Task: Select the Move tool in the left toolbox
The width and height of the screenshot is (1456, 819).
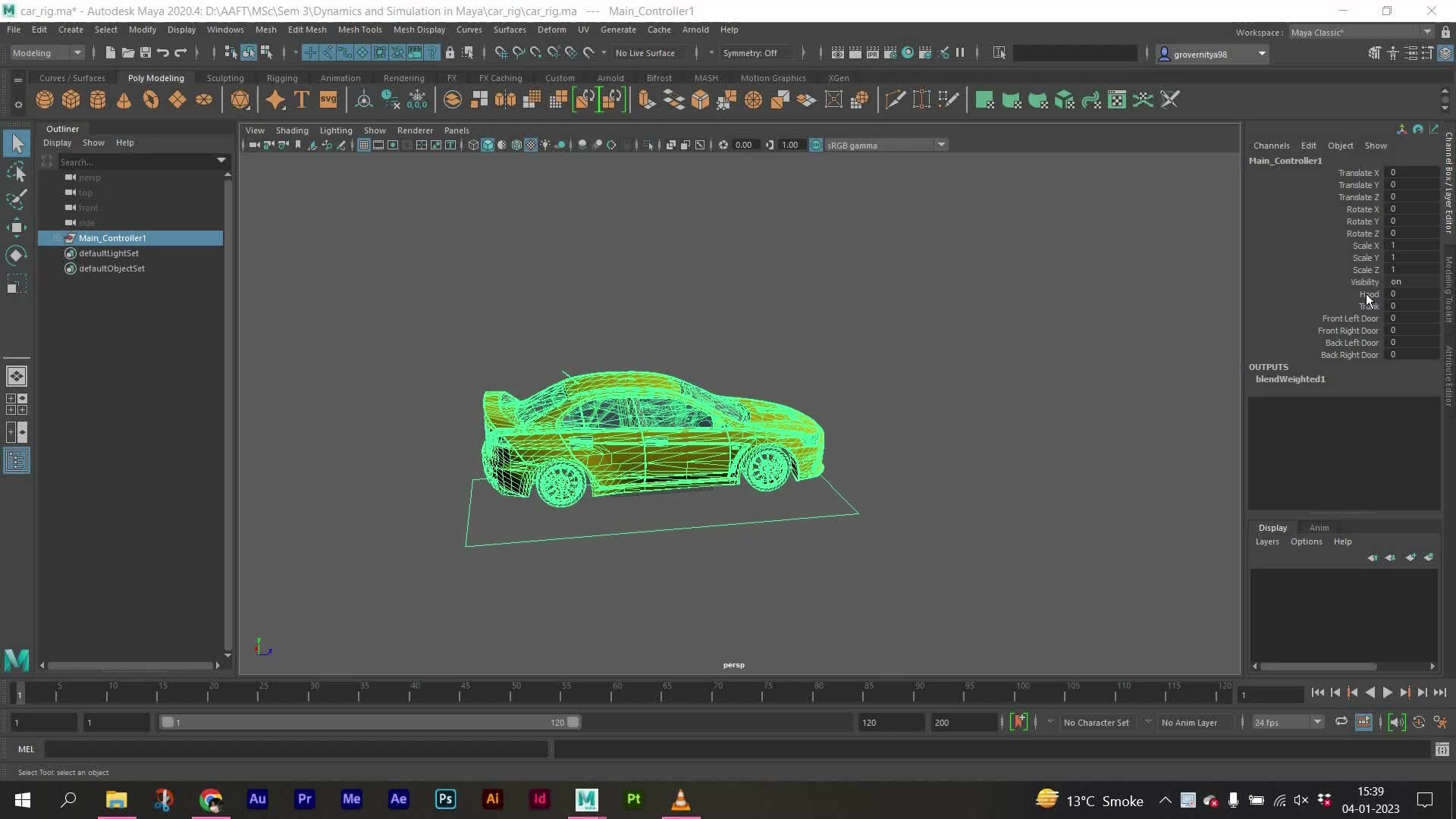Action: (17, 227)
